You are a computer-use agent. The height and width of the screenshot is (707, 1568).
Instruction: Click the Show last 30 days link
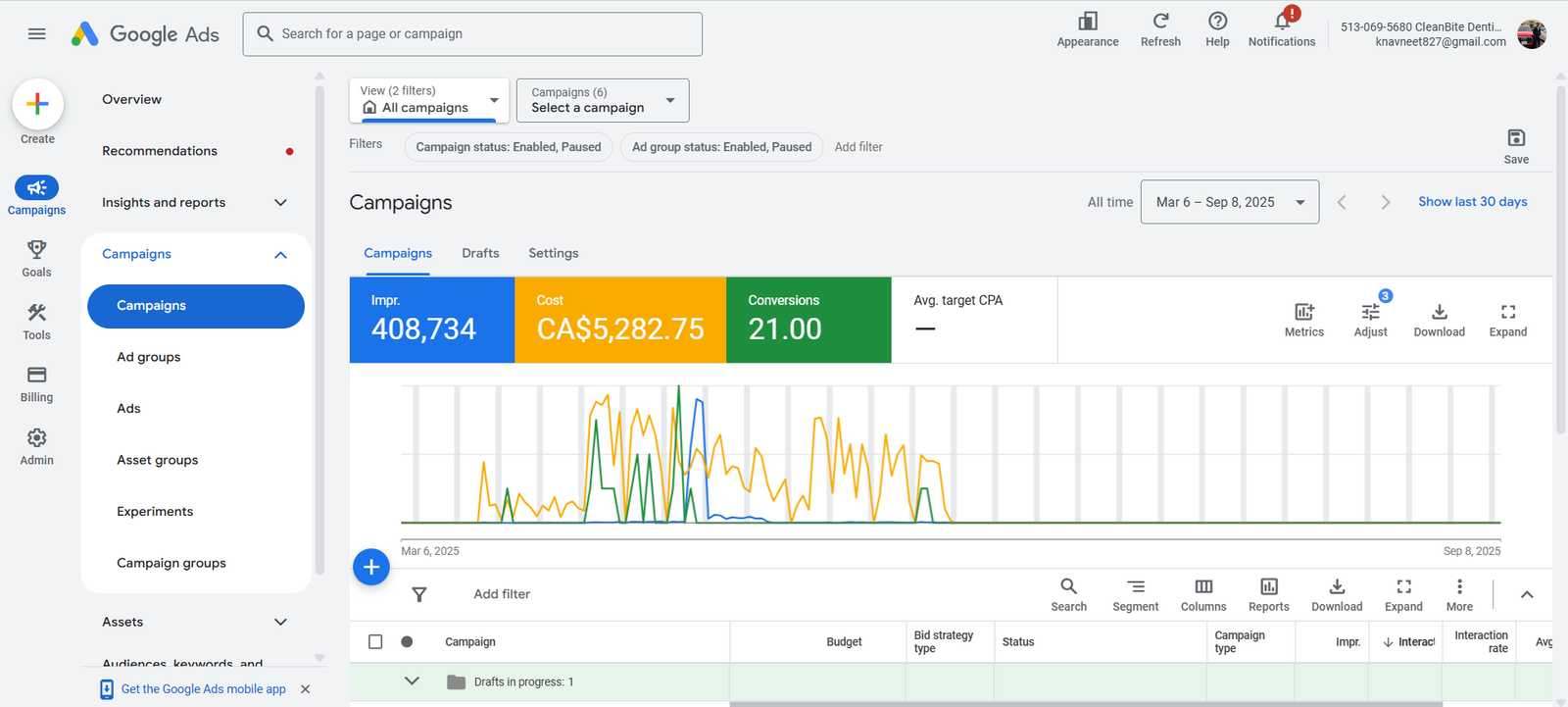[1472, 202]
